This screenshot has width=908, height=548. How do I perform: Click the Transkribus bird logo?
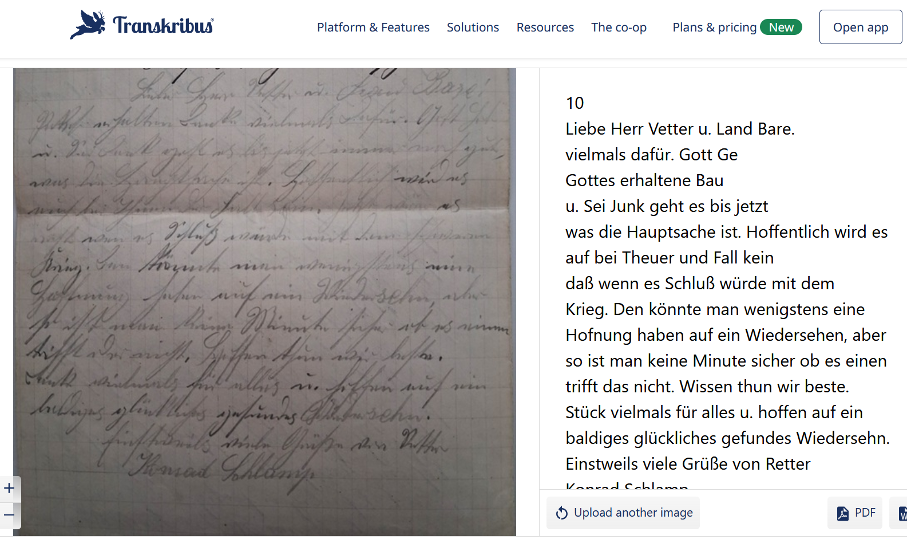point(87,25)
